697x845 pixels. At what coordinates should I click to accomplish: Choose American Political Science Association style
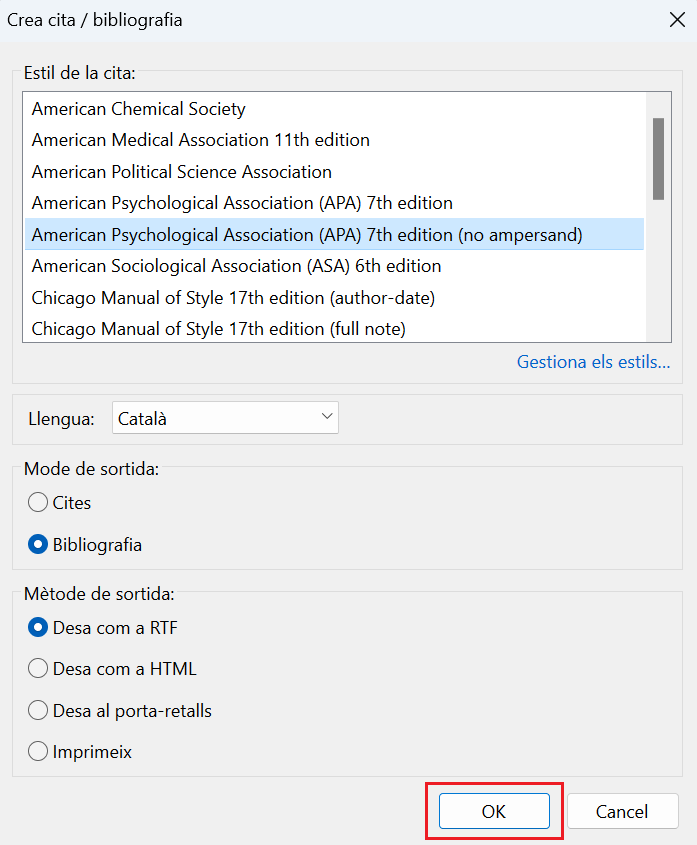point(334,172)
